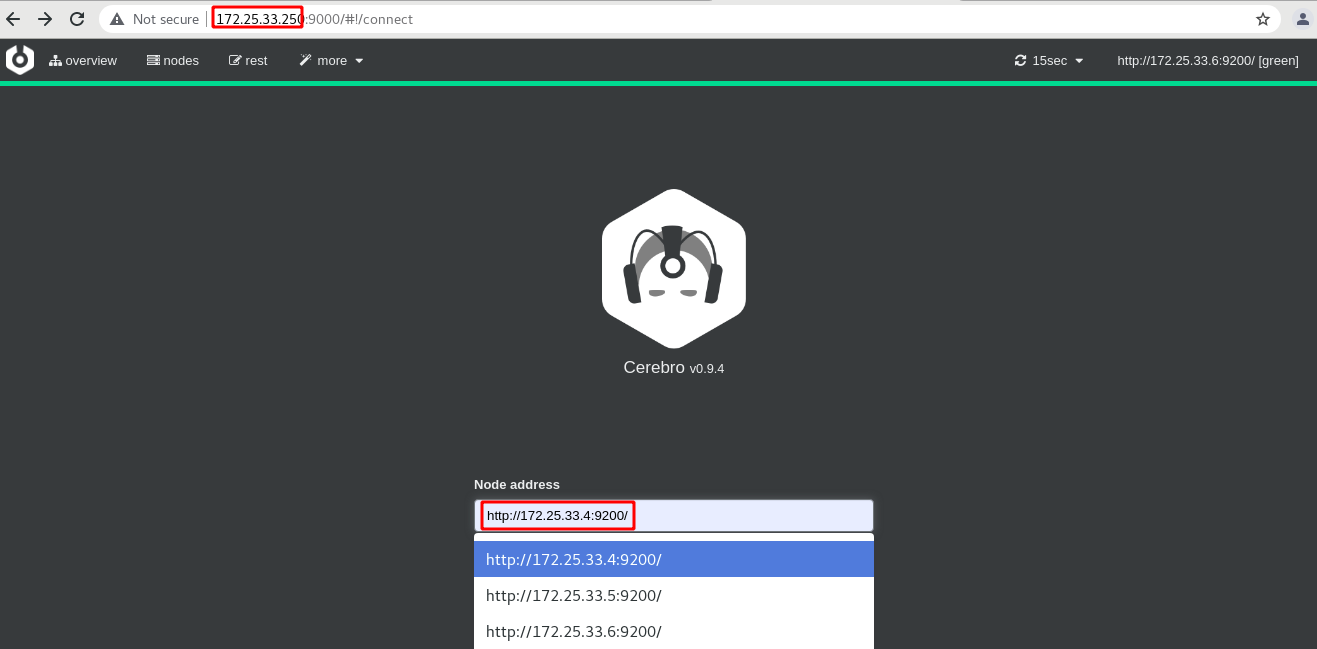The width and height of the screenshot is (1317, 649).
Task: Click the Cerebro logo in navbar
Action: 20,60
